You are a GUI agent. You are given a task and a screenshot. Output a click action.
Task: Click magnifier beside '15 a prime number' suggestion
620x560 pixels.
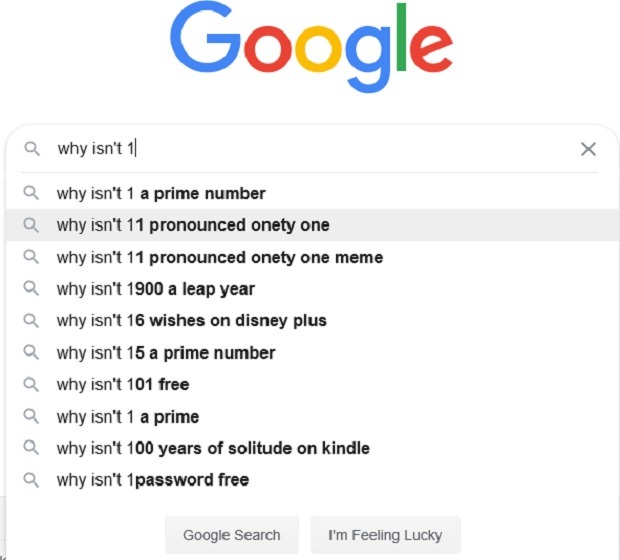31,352
